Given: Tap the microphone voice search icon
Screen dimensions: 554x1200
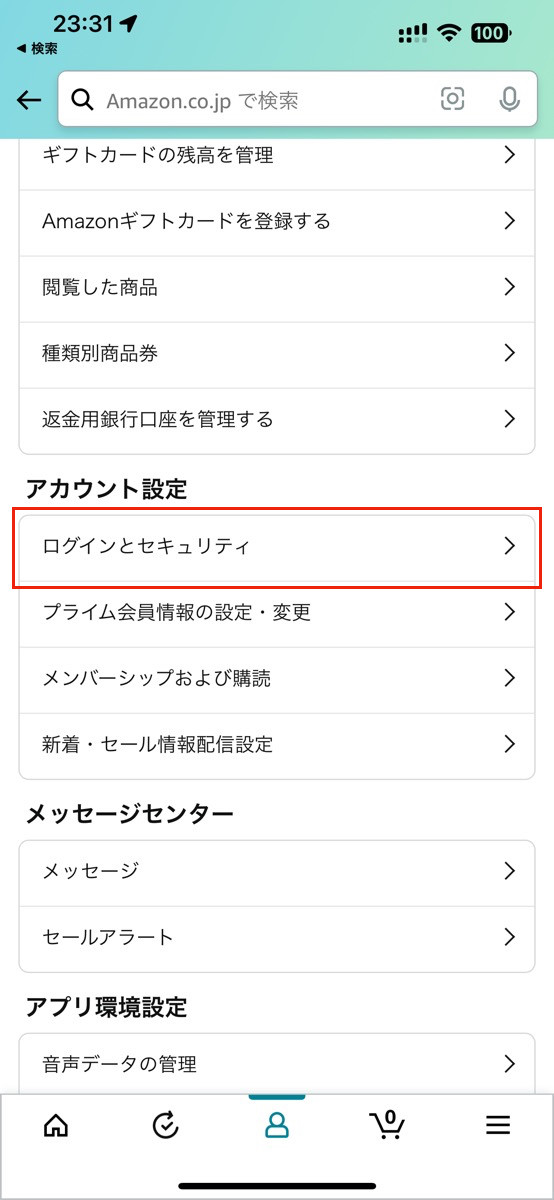Looking at the screenshot, I should 509,99.
